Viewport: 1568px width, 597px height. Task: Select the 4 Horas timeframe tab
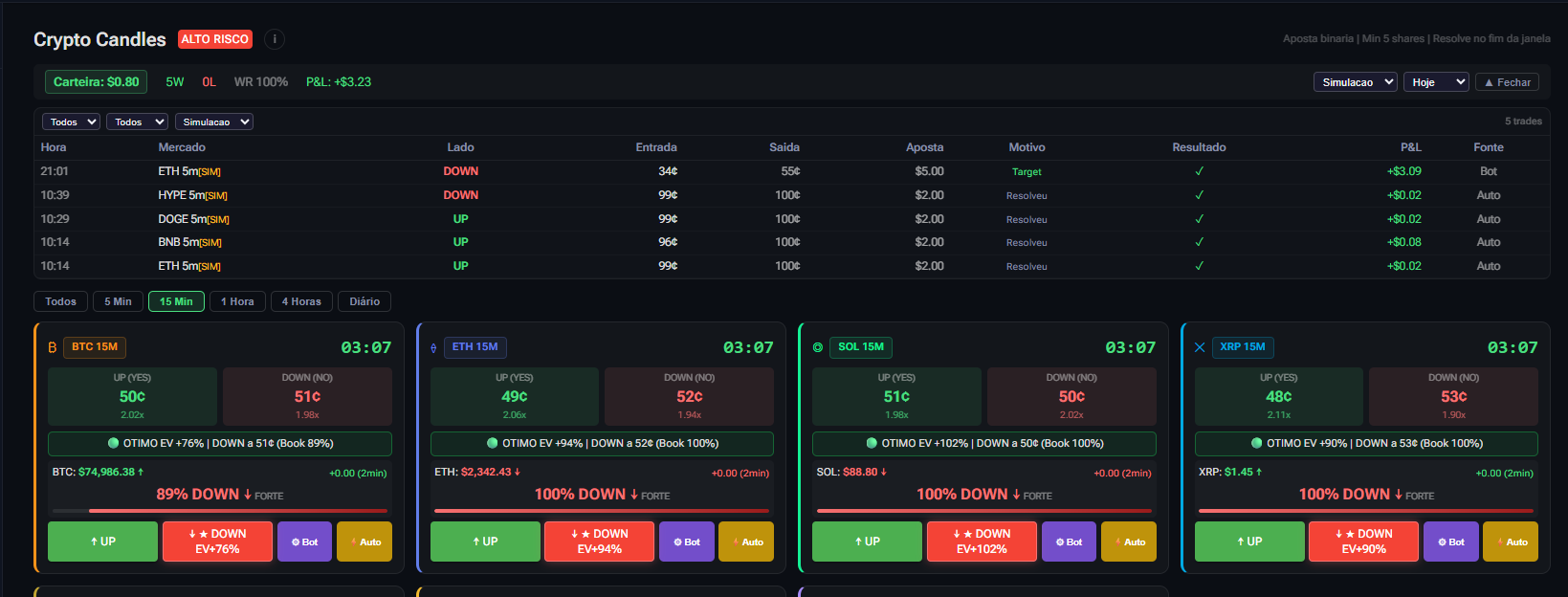pos(301,301)
